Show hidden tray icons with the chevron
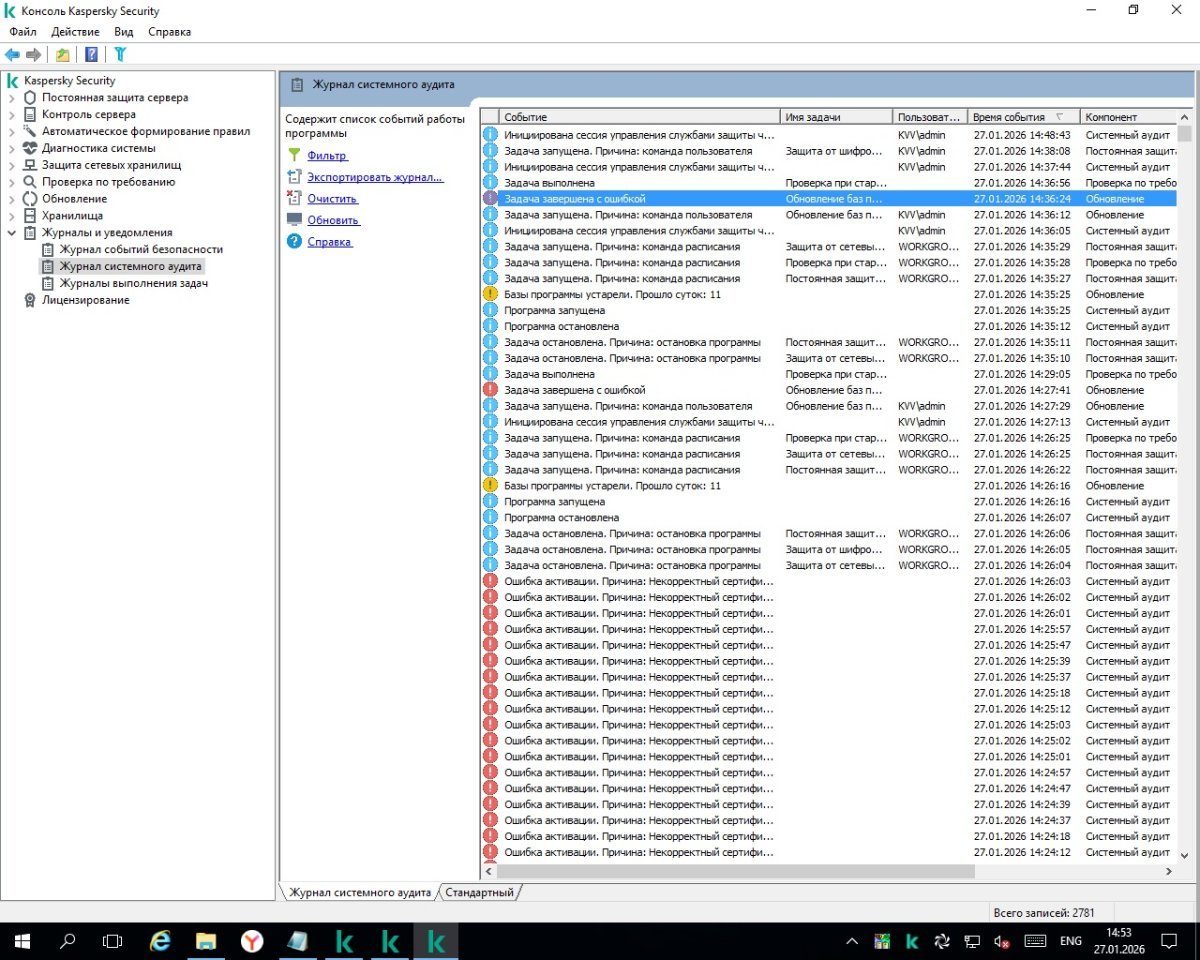 coord(852,941)
